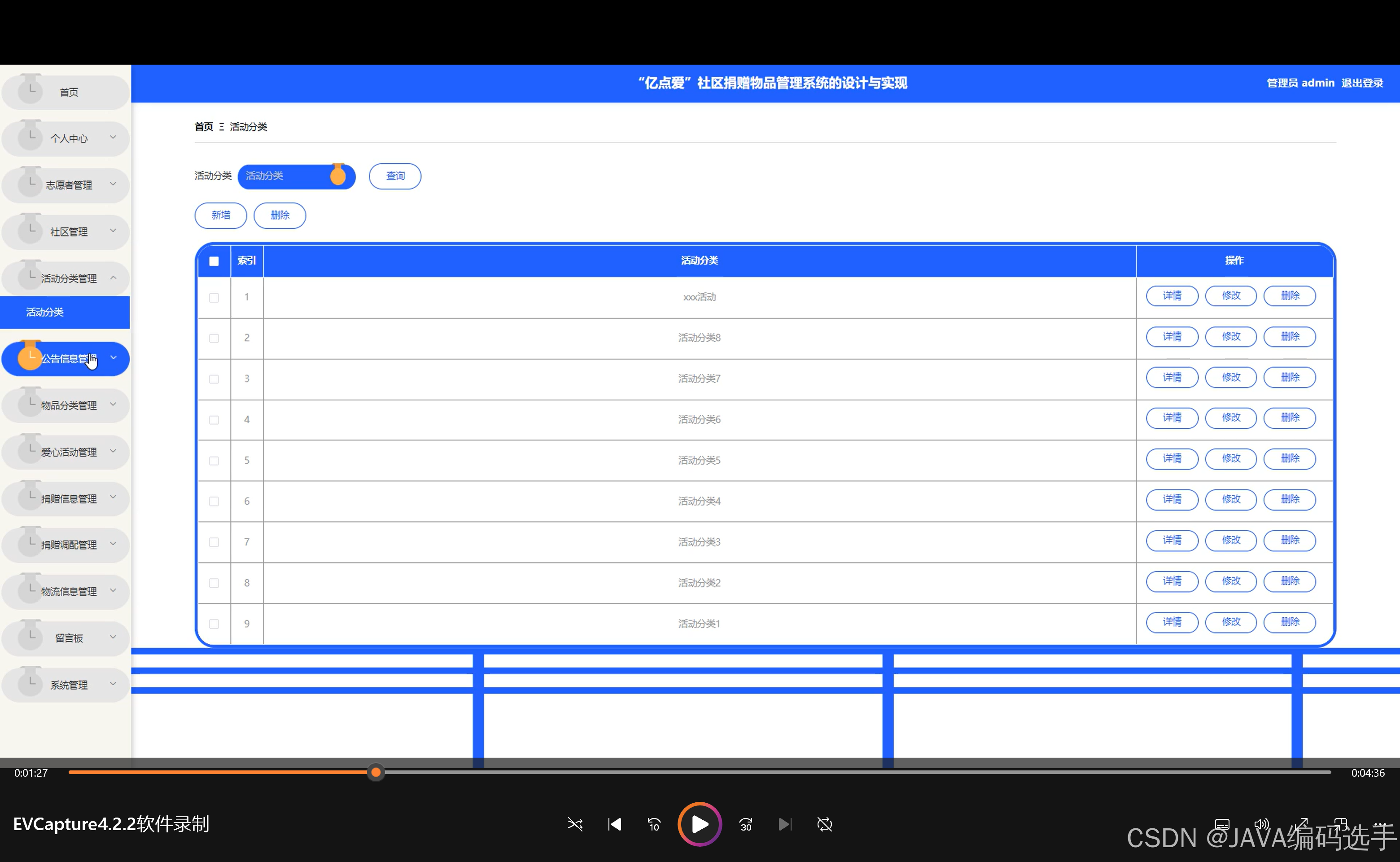Rewind the video 10 seconds

[x=654, y=824]
